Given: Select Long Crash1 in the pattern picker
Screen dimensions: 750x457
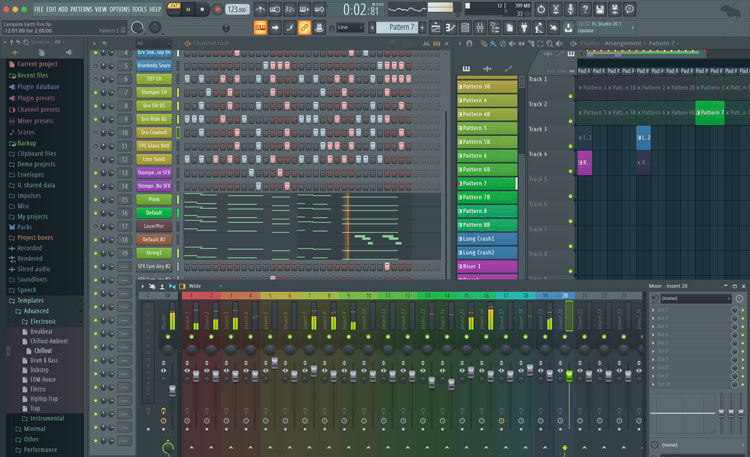Looking at the screenshot, I should pyautogui.click(x=487, y=239).
